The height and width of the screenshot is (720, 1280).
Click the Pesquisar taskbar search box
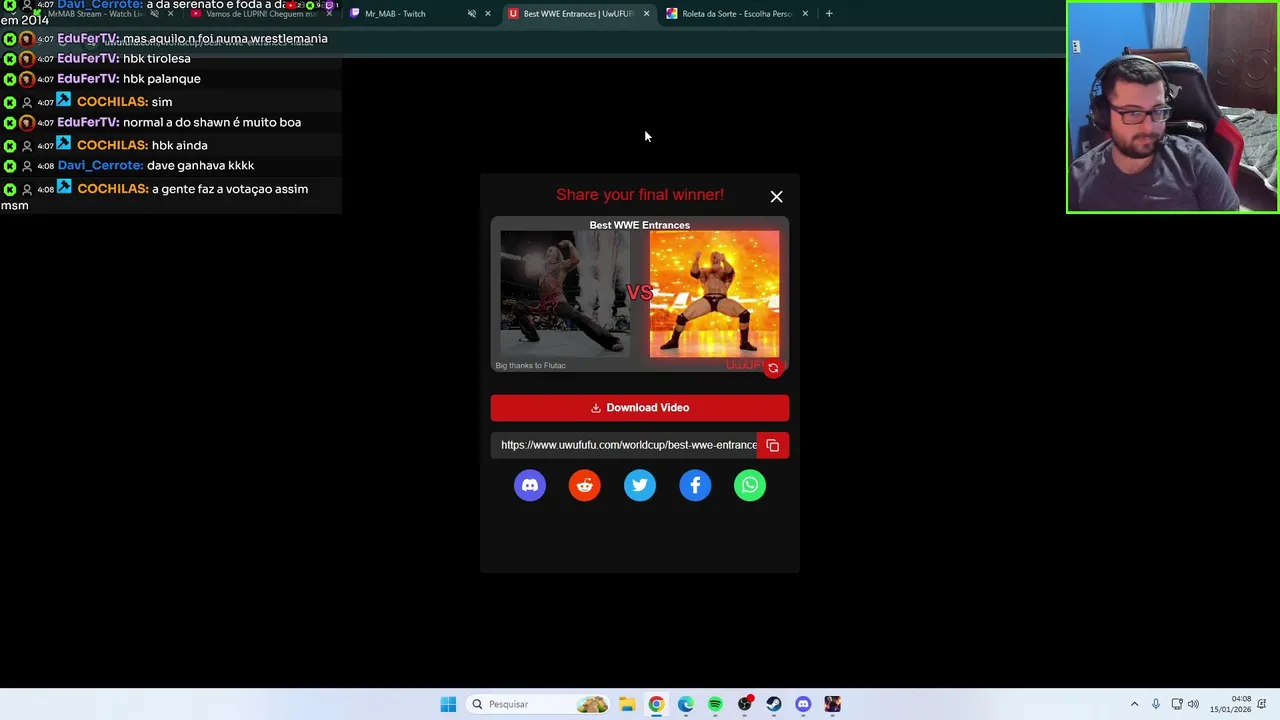(538, 704)
